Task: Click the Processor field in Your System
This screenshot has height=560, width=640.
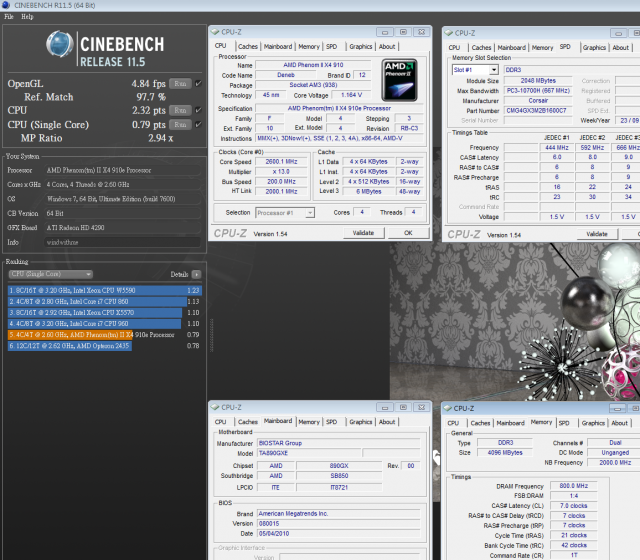Action: pos(122,170)
